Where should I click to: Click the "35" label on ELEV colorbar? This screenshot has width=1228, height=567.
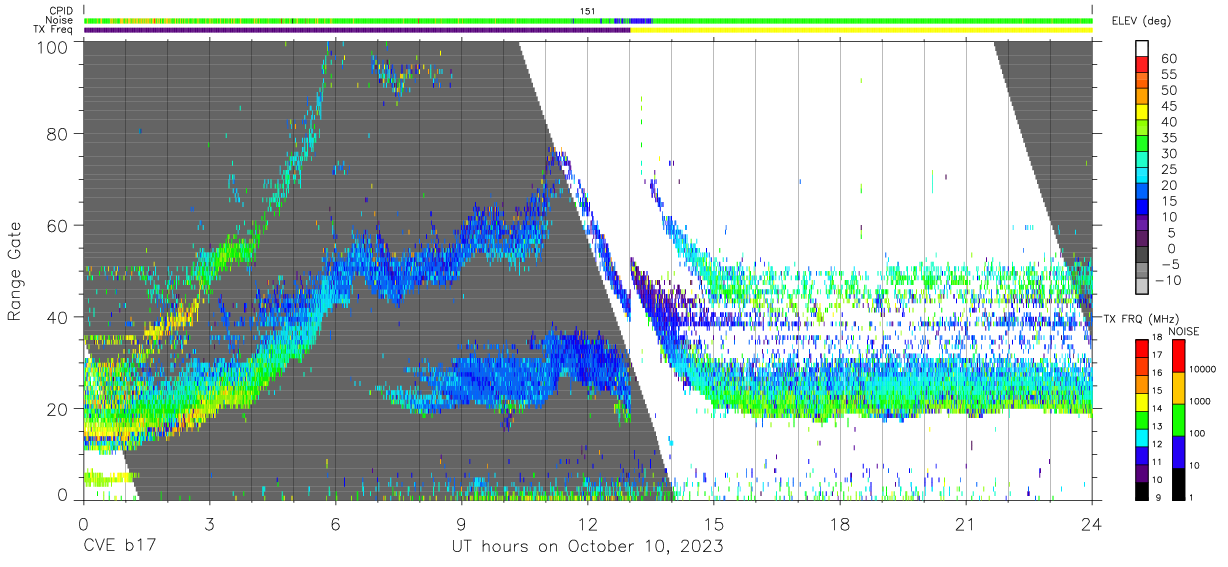(1168, 138)
